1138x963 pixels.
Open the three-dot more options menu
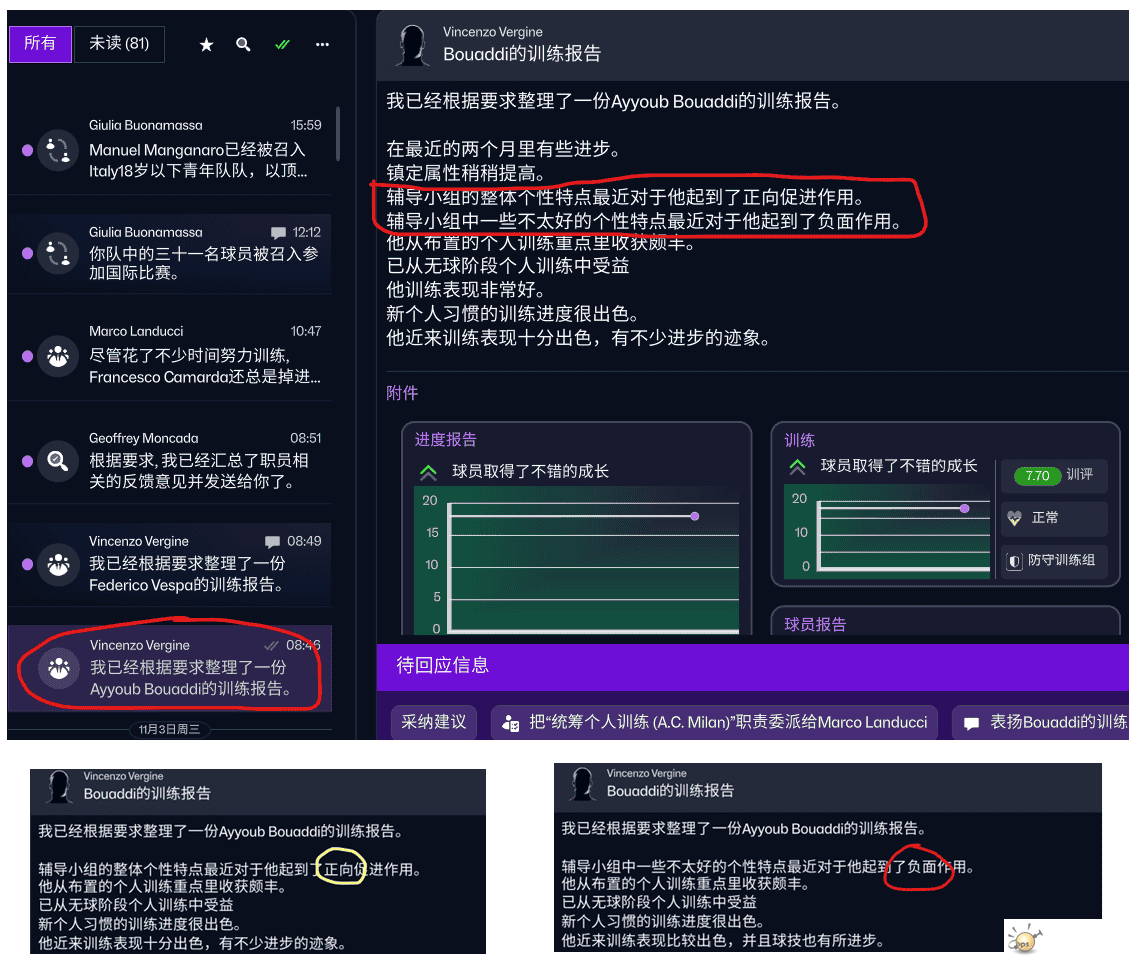[x=322, y=45]
